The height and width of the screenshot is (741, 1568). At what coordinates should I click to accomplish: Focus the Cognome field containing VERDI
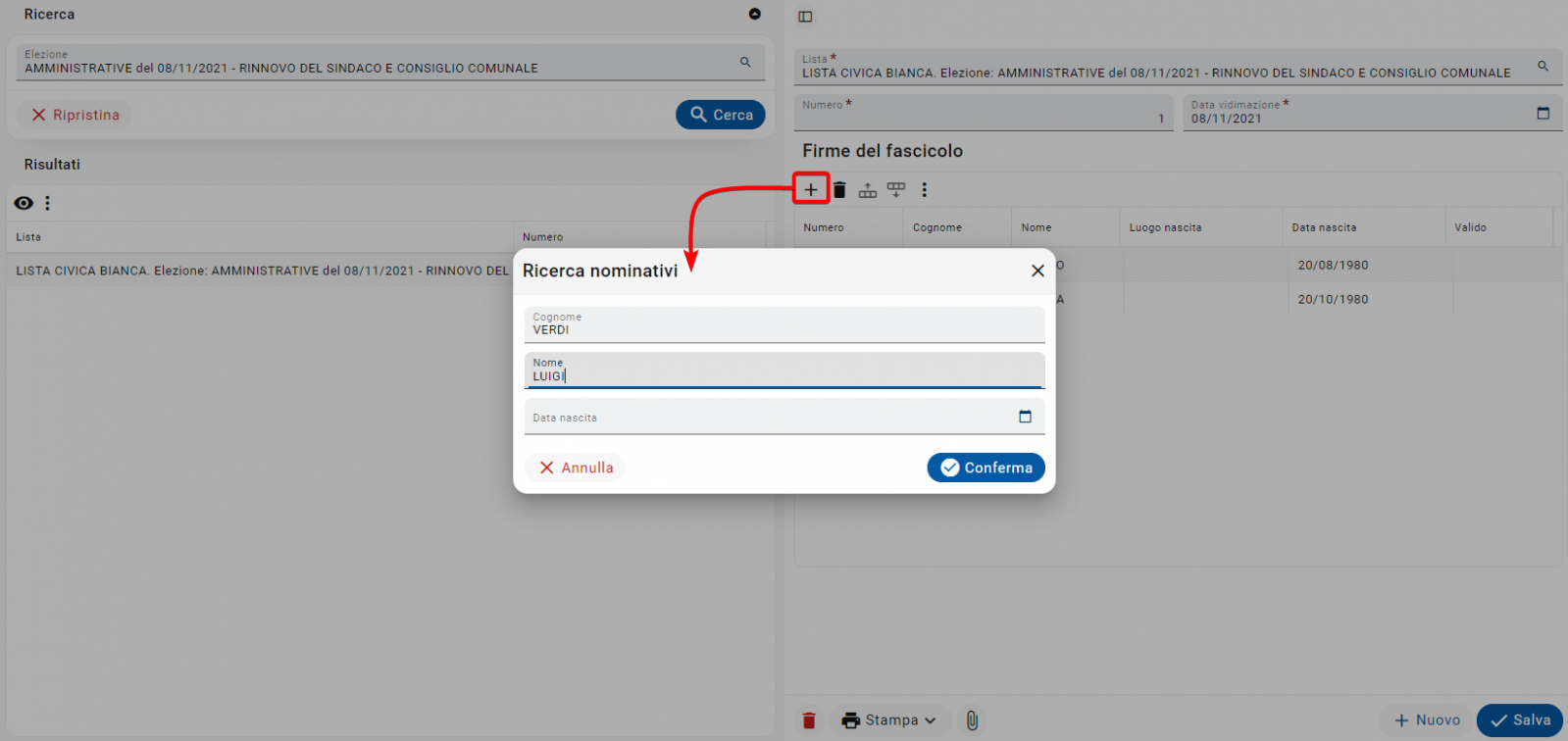coord(784,324)
